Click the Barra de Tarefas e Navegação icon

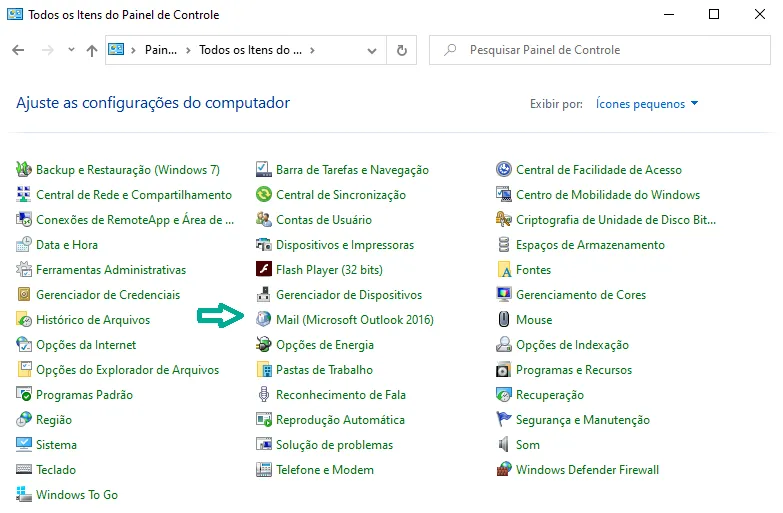click(x=264, y=169)
